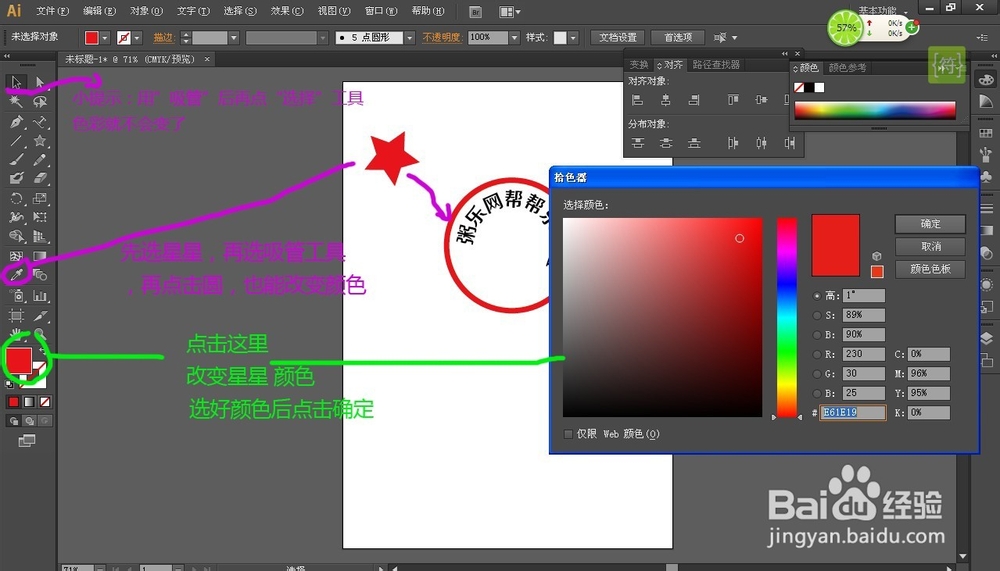Open the 效果(C) menu
1000x571 pixels.
[287, 11]
